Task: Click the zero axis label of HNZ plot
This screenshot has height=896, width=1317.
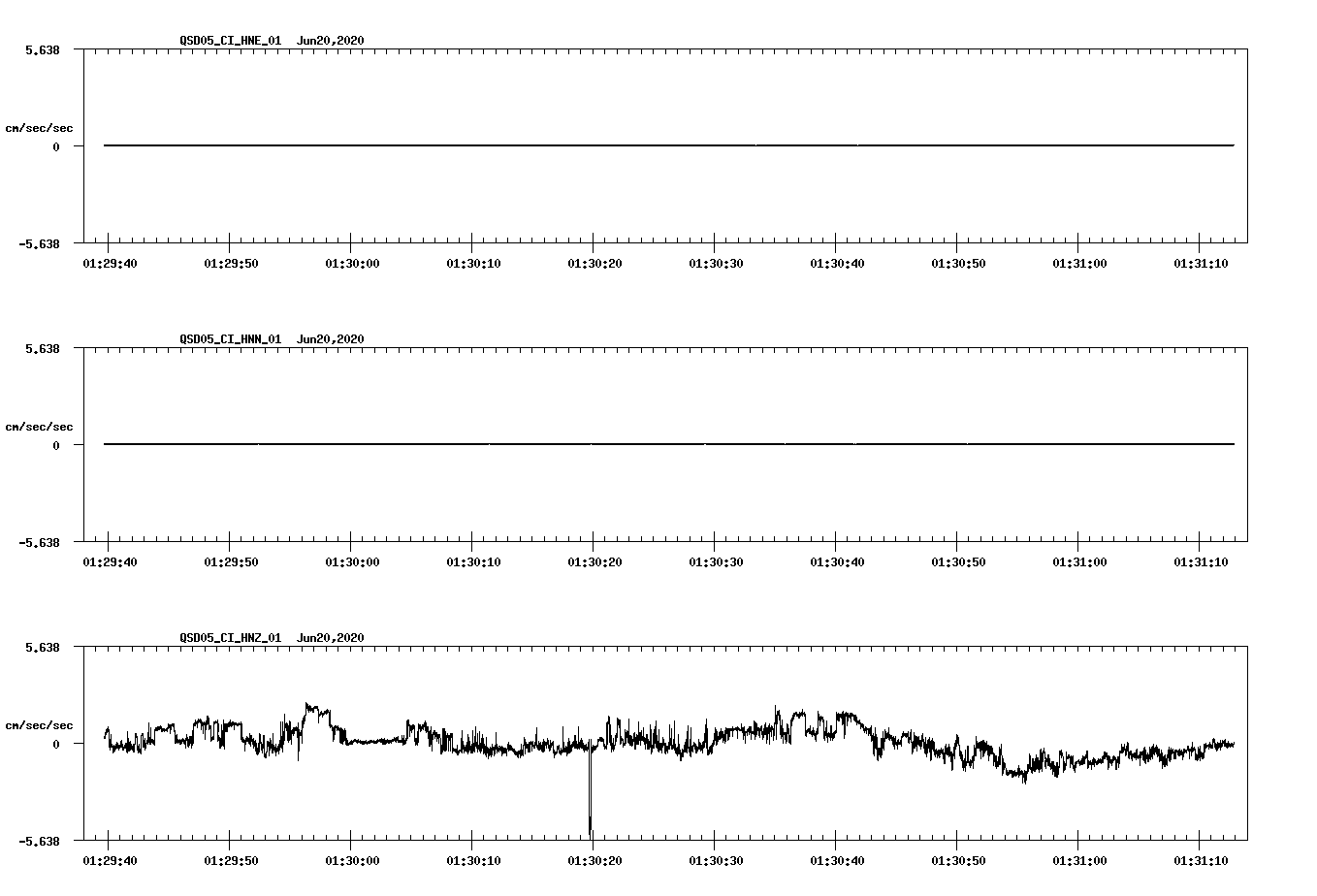Action: pos(56,744)
